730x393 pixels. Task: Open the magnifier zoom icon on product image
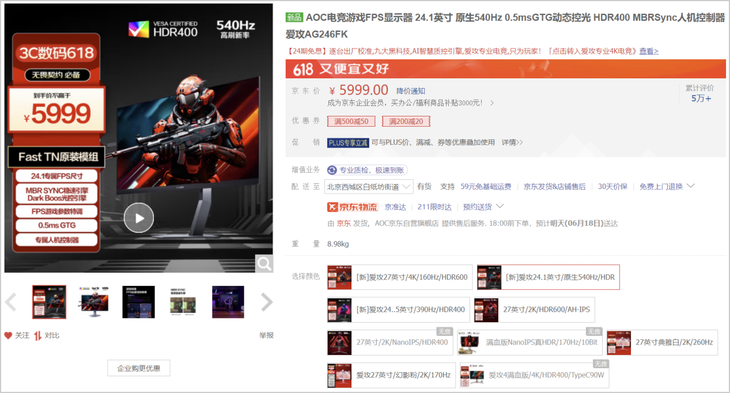264,264
